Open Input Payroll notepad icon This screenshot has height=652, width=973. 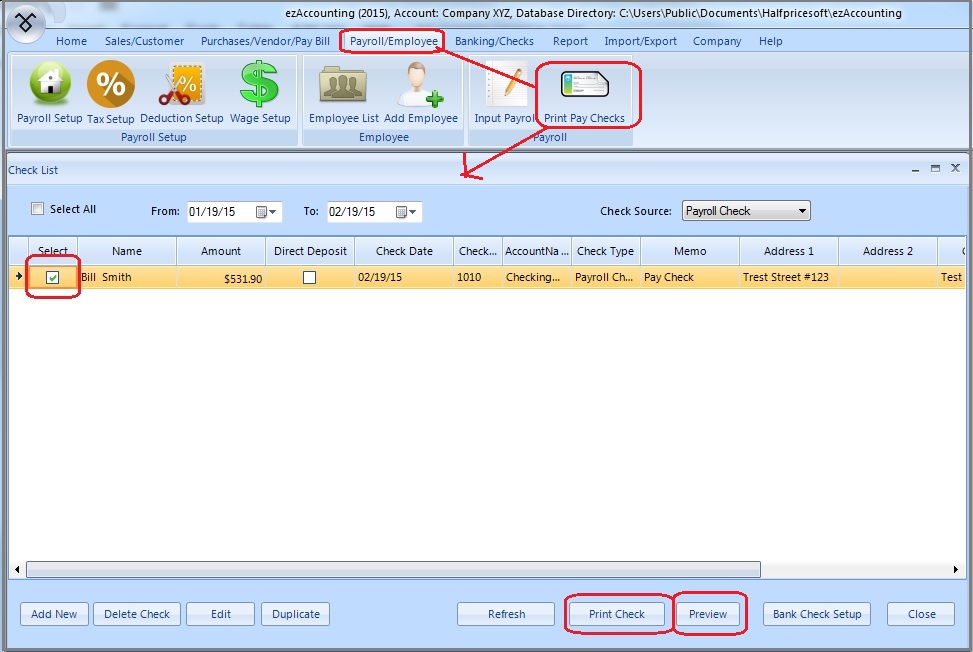click(x=505, y=86)
